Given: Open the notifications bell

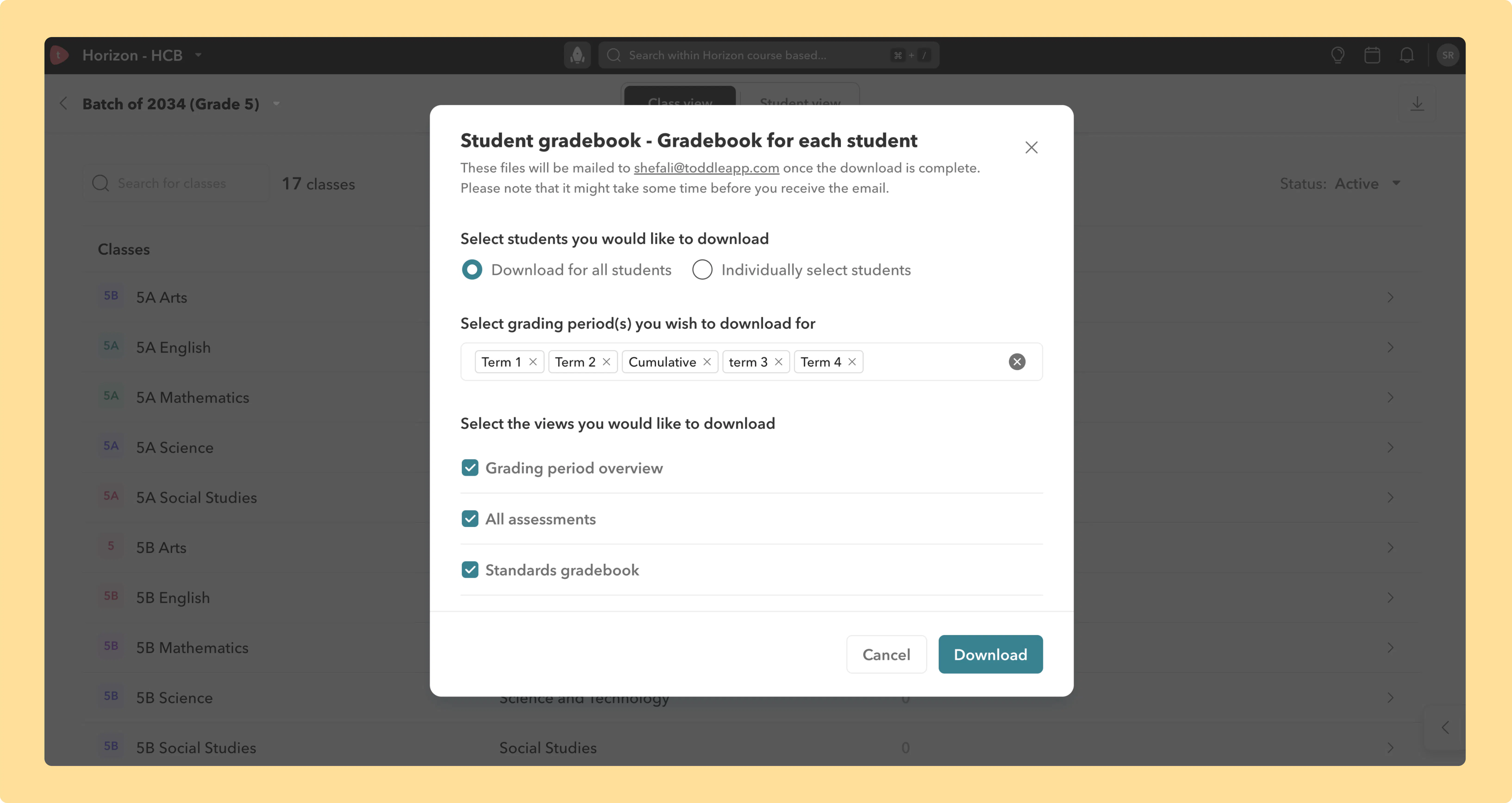Looking at the screenshot, I should point(1406,55).
